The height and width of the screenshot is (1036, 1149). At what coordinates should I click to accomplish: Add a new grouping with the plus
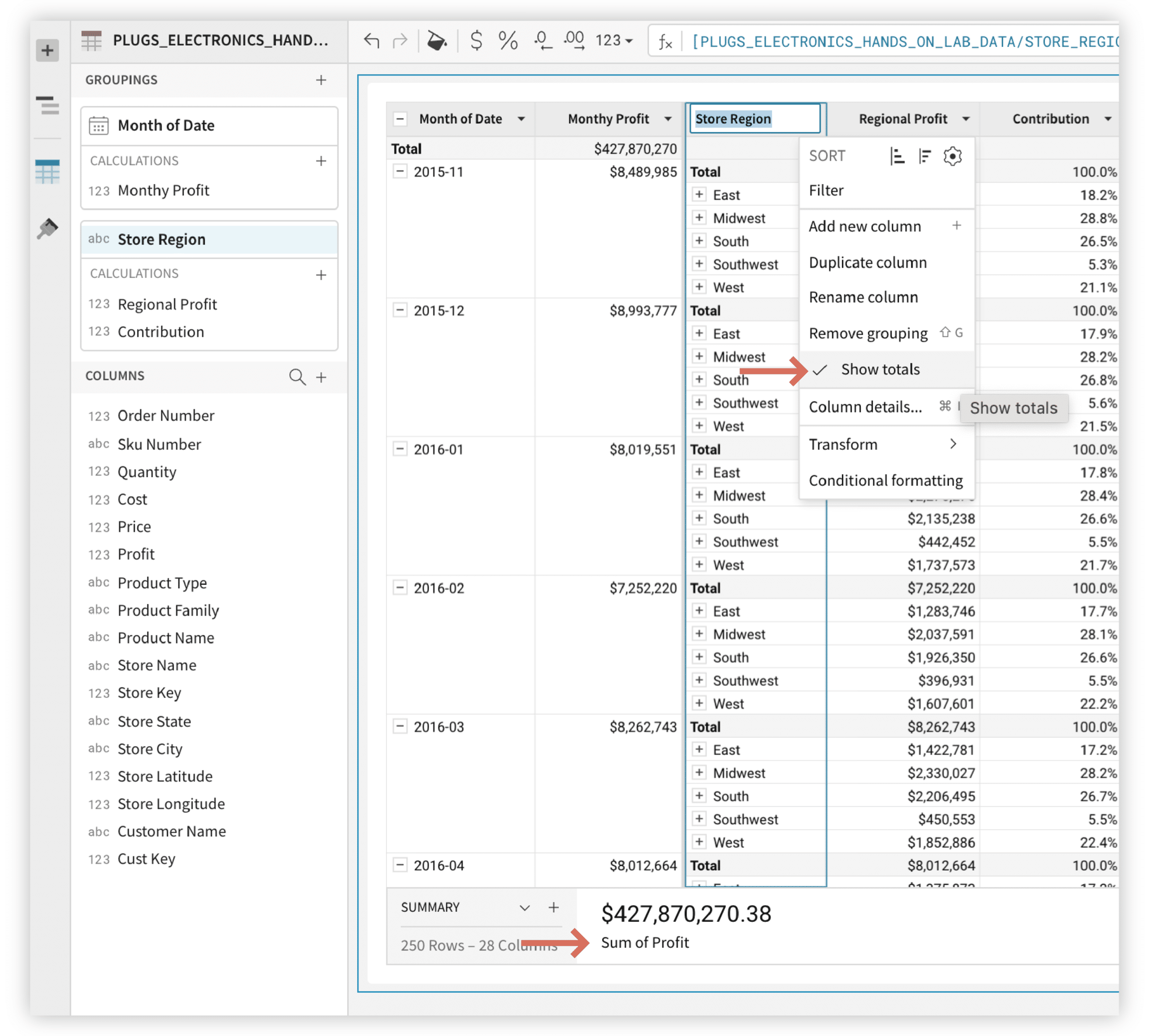coord(321,80)
